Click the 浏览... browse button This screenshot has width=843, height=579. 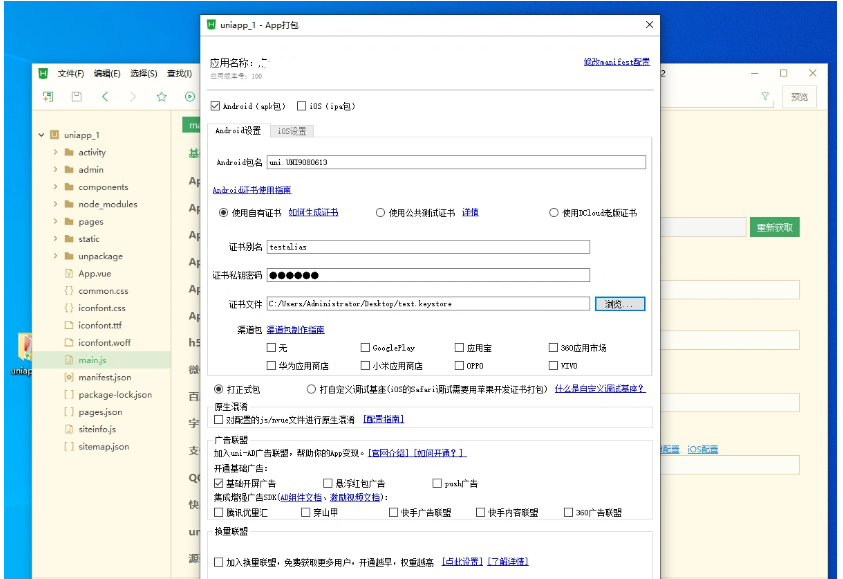coord(620,303)
